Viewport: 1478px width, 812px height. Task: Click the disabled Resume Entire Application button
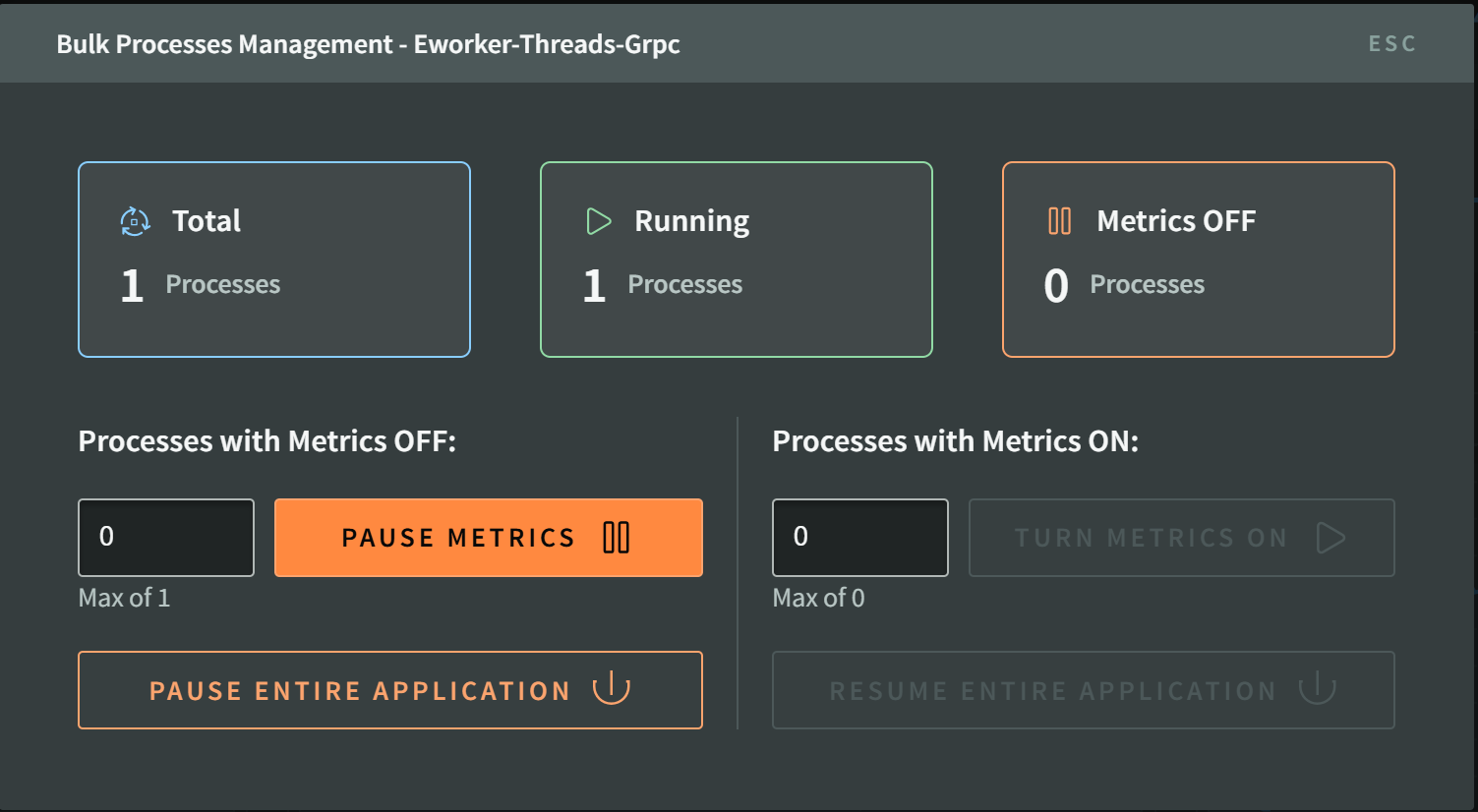tap(1083, 689)
